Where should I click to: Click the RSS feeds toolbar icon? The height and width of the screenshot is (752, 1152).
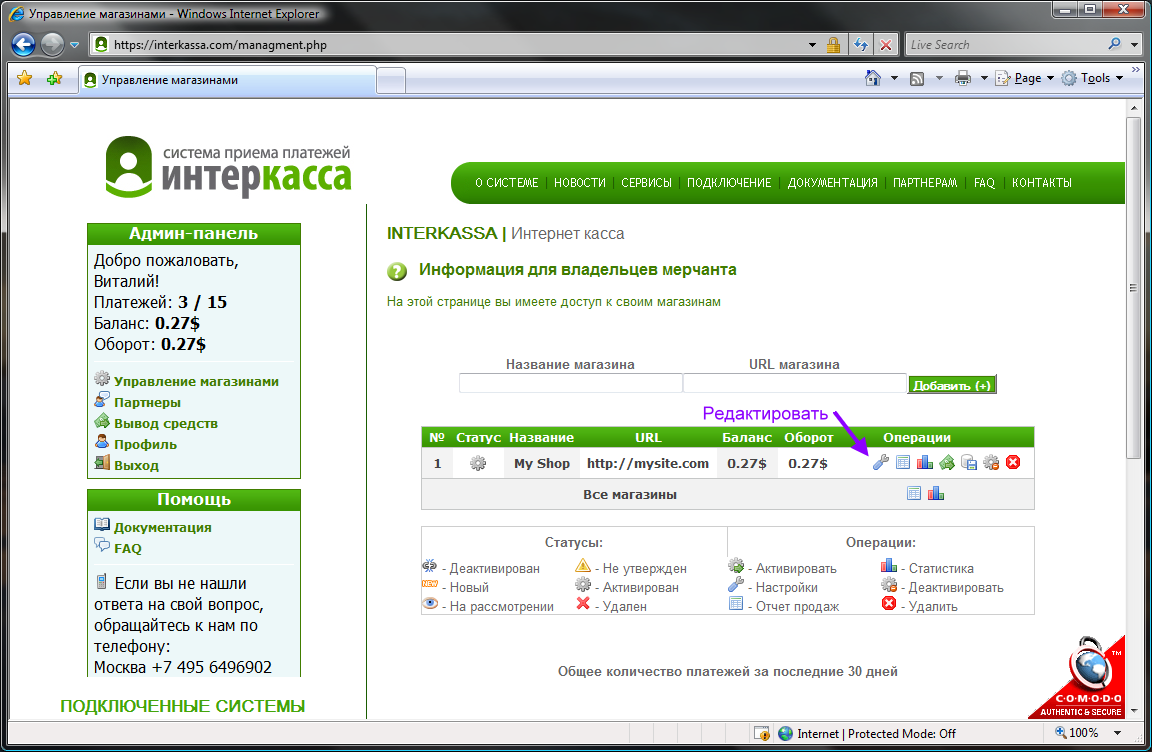[917, 79]
